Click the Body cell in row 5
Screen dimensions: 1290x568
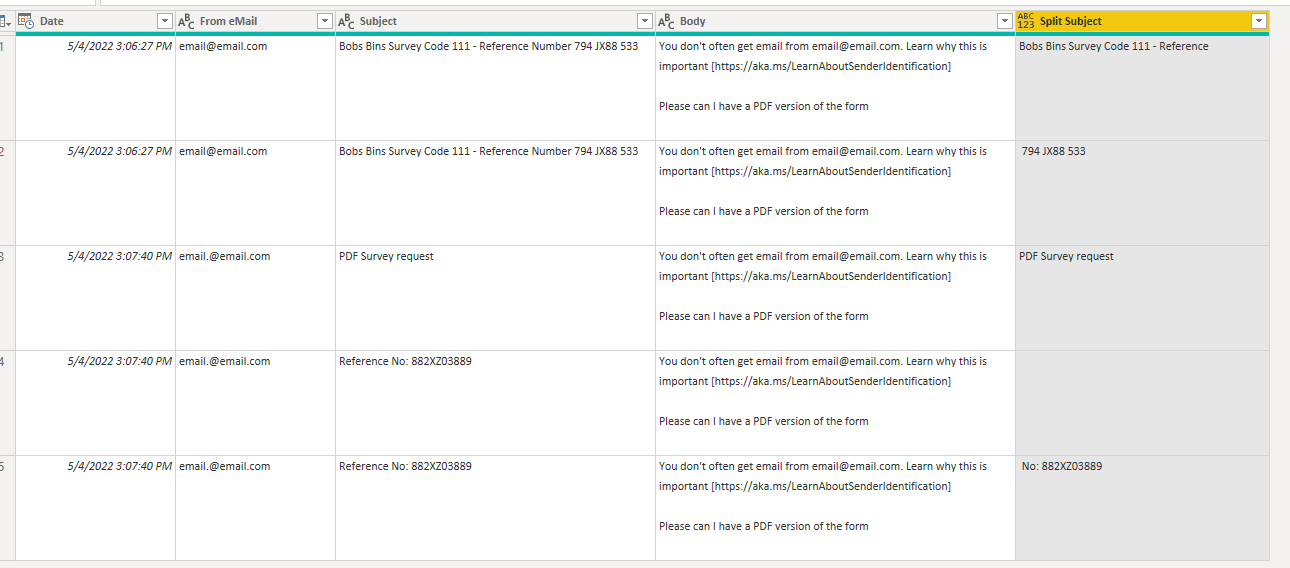click(835, 508)
